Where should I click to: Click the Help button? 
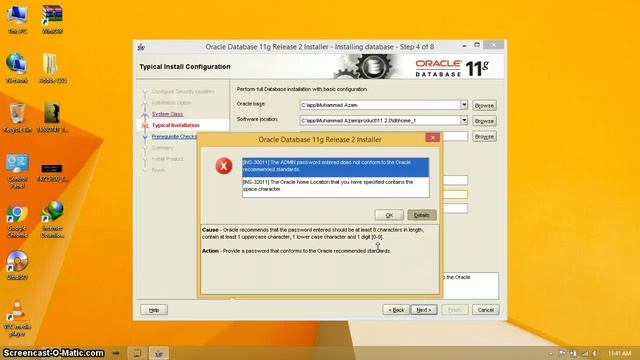coord(154,310)
